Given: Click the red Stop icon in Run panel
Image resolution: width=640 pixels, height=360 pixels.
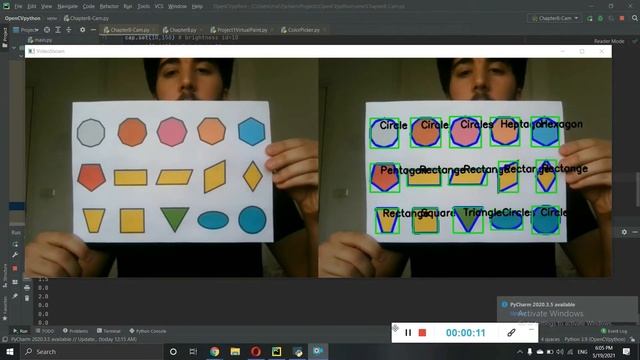Looking at the screenshot, I should [x=15, y=268].
